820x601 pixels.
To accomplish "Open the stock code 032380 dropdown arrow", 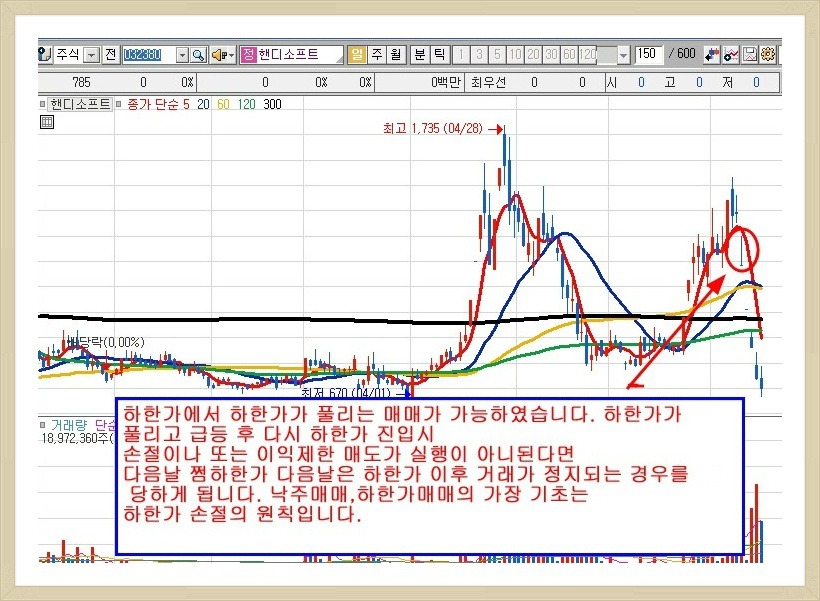I will [182, 54].
